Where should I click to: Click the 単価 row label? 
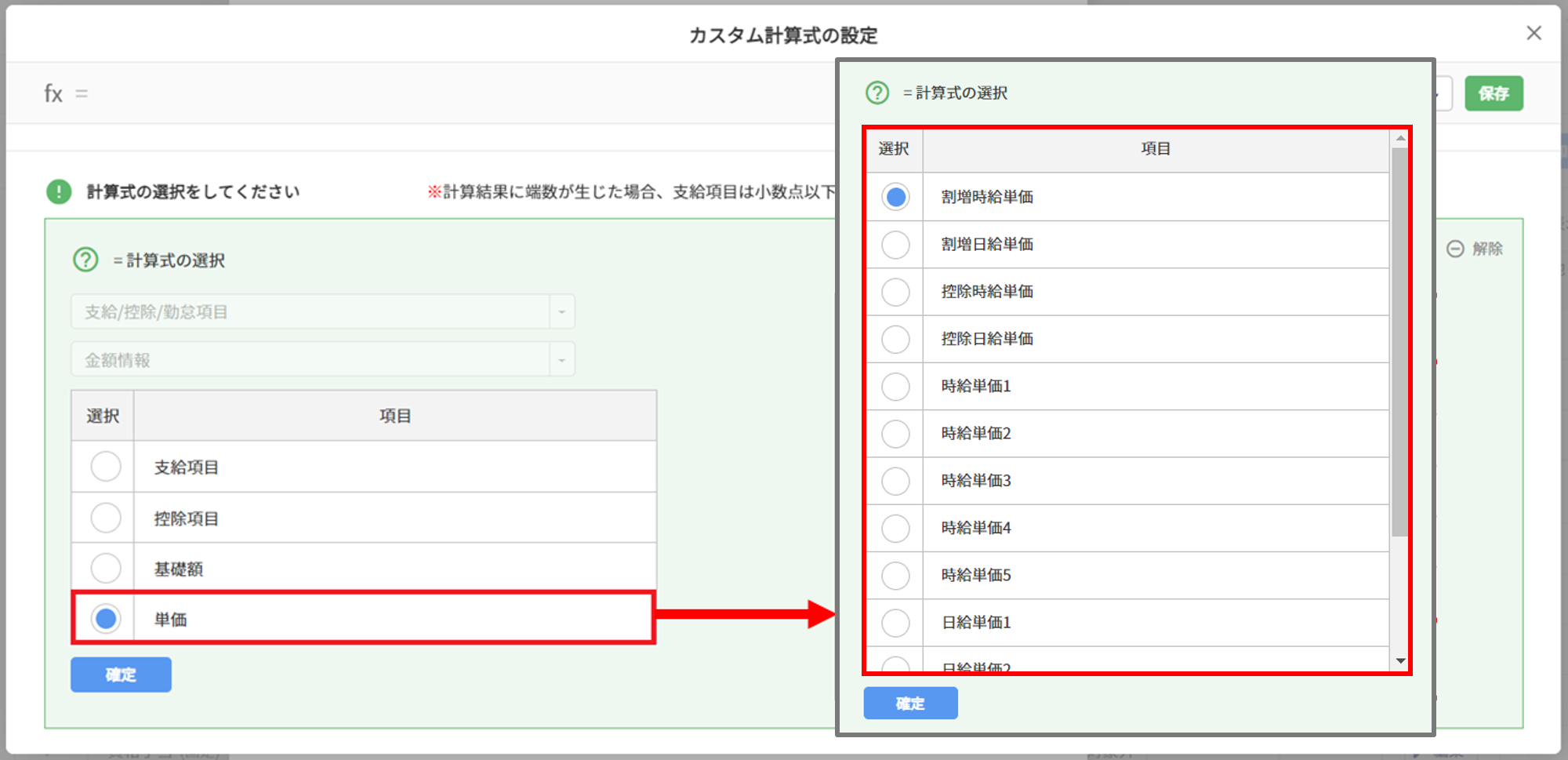coord(171,620)
